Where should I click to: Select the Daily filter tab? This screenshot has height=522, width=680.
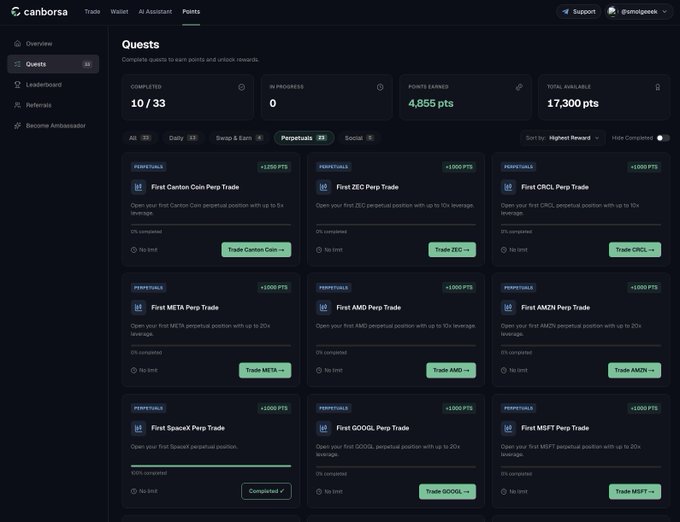[183, 138]
